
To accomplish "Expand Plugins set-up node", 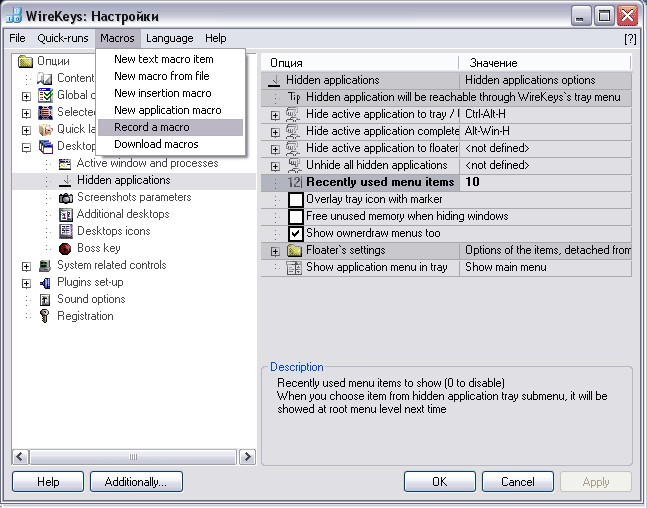I will (26, 283).
